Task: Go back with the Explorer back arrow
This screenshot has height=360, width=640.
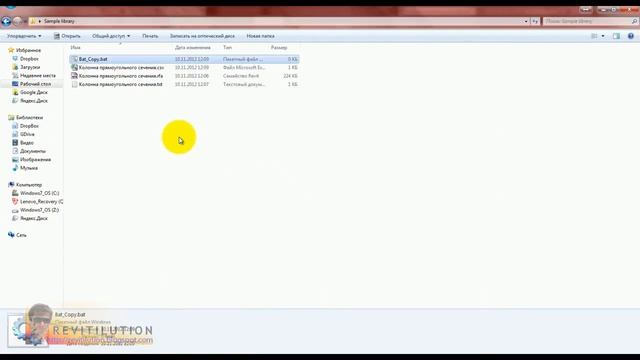Action: coord(6,21)
